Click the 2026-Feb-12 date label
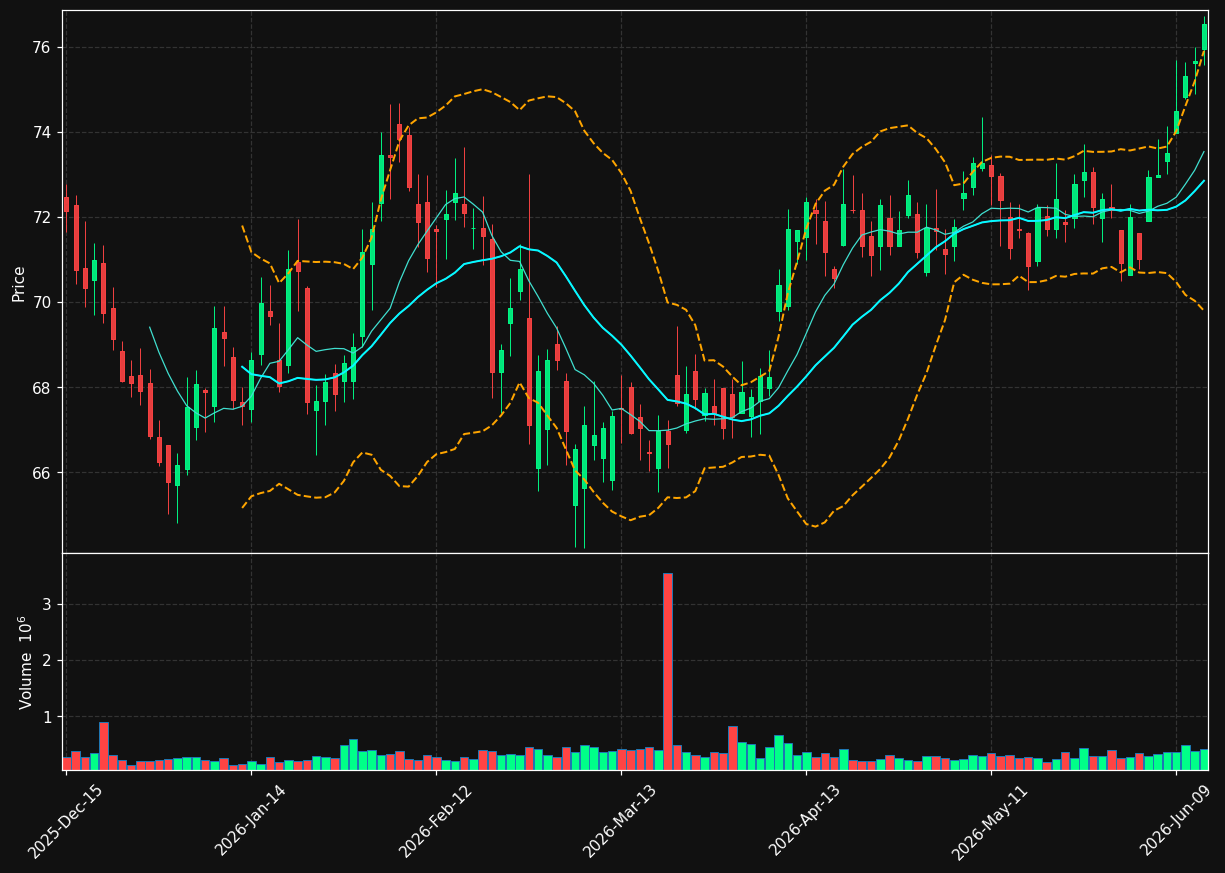Image resolution: width=1225 pixels, height=873 pixels. pos(436,821)
